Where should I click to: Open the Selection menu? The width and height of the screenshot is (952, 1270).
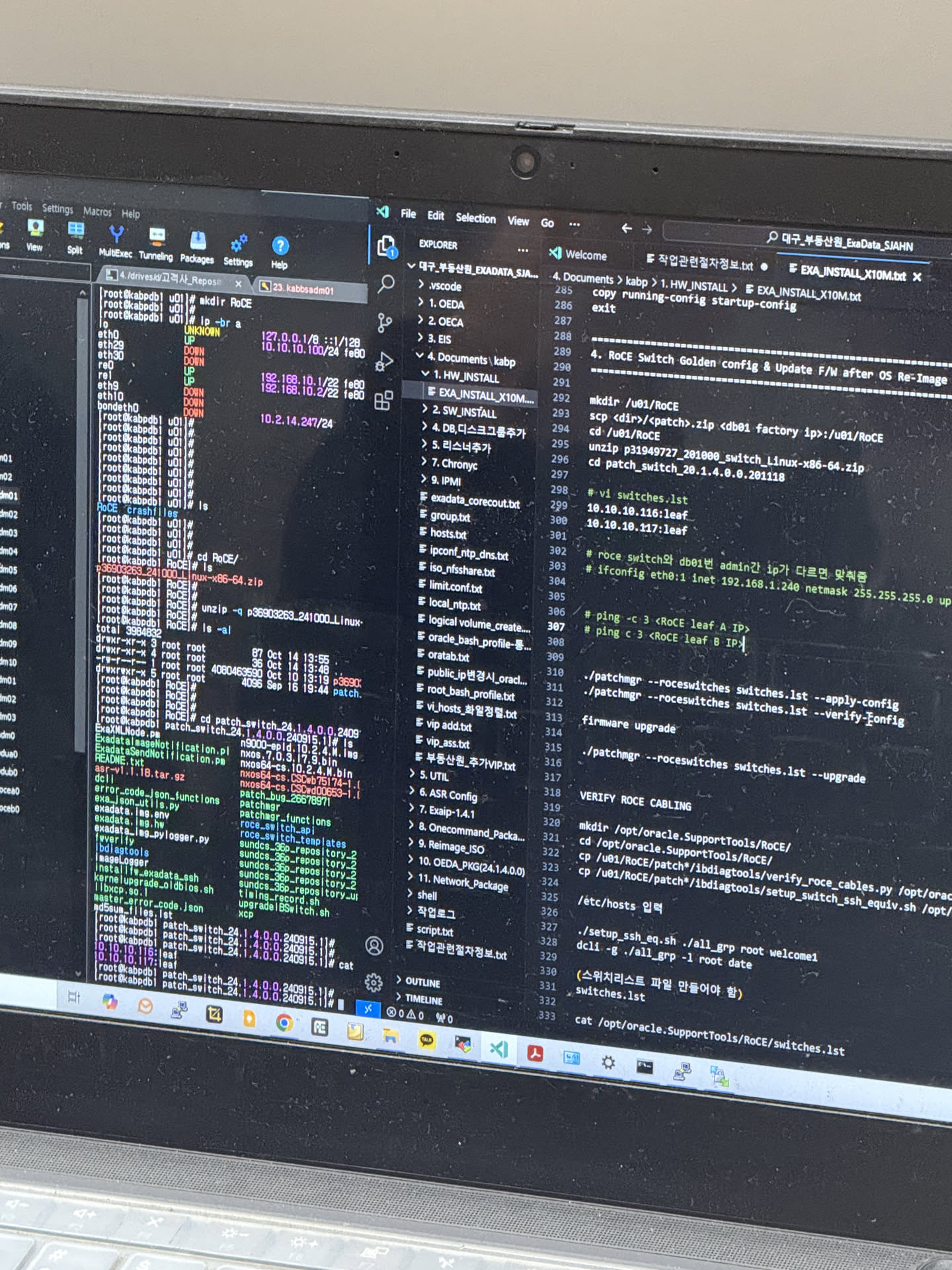coord(475,218)
